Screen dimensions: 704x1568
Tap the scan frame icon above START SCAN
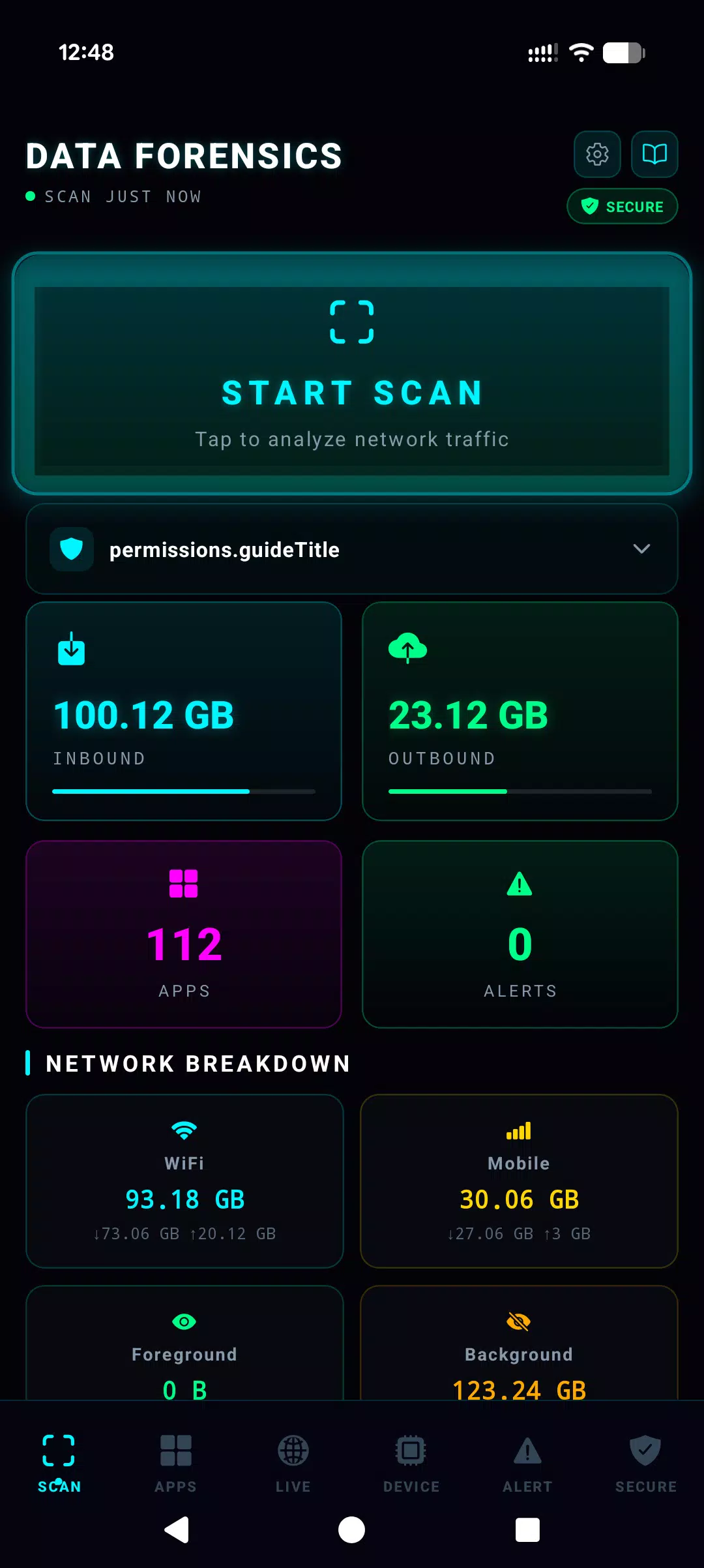point(352,322)
